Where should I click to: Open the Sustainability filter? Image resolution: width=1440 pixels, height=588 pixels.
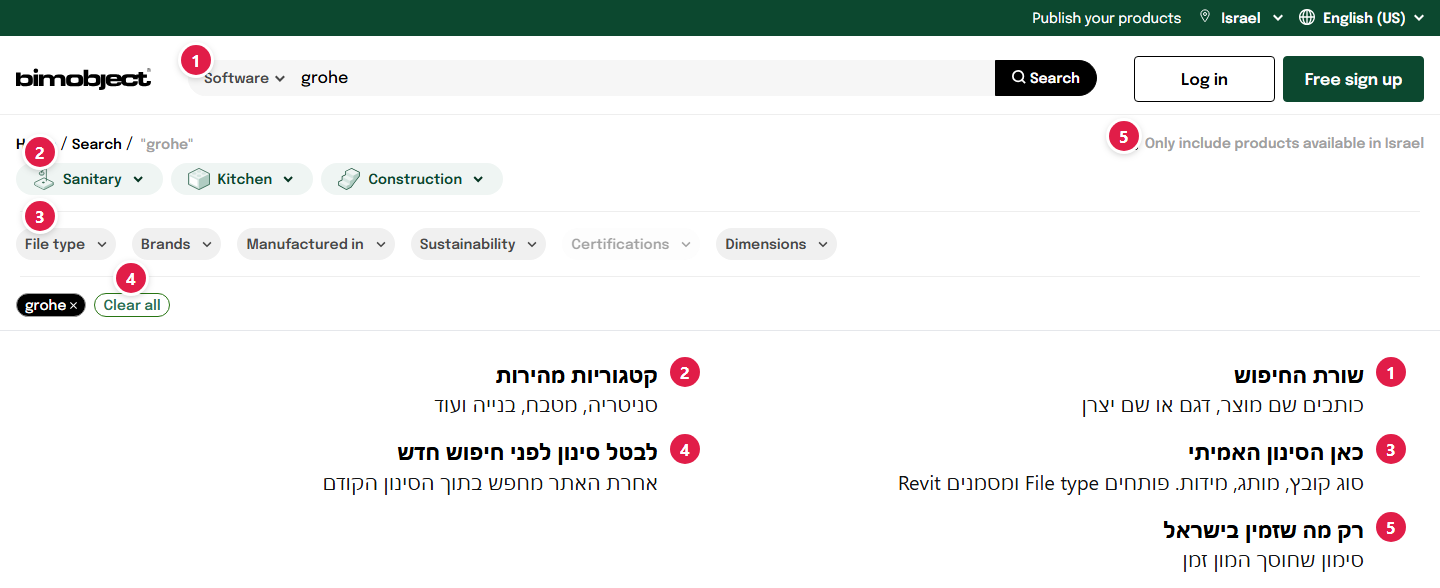[x=478, y=244]
